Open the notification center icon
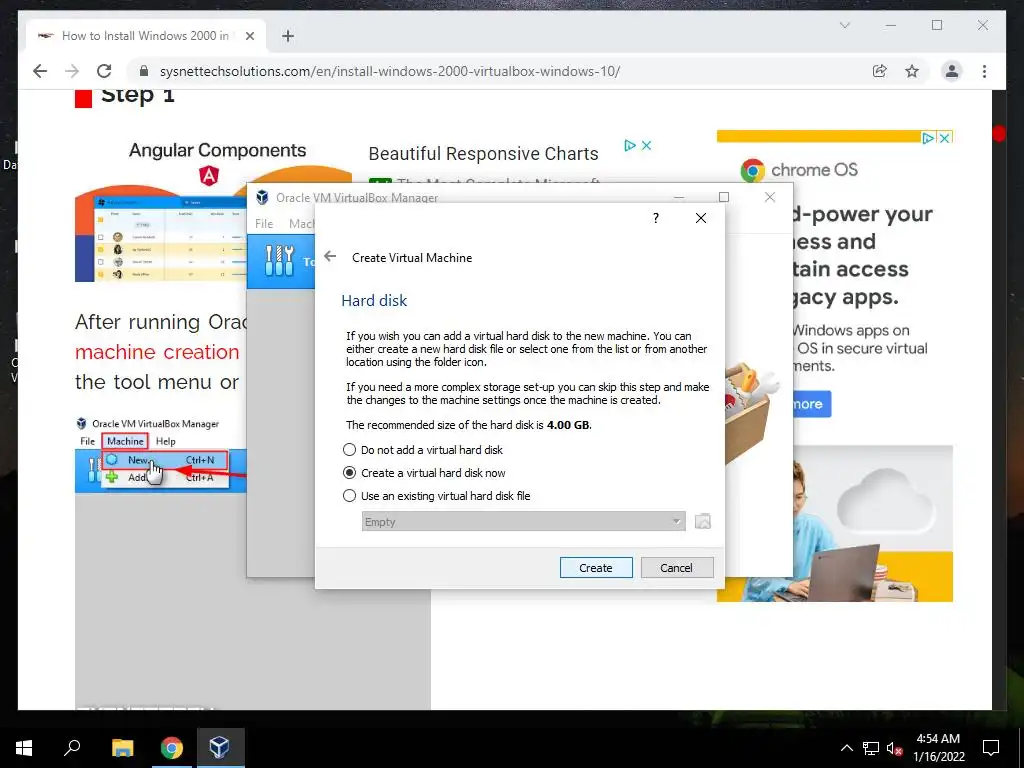Viewport: 1024px width, 768px height. tap(991, 748)
